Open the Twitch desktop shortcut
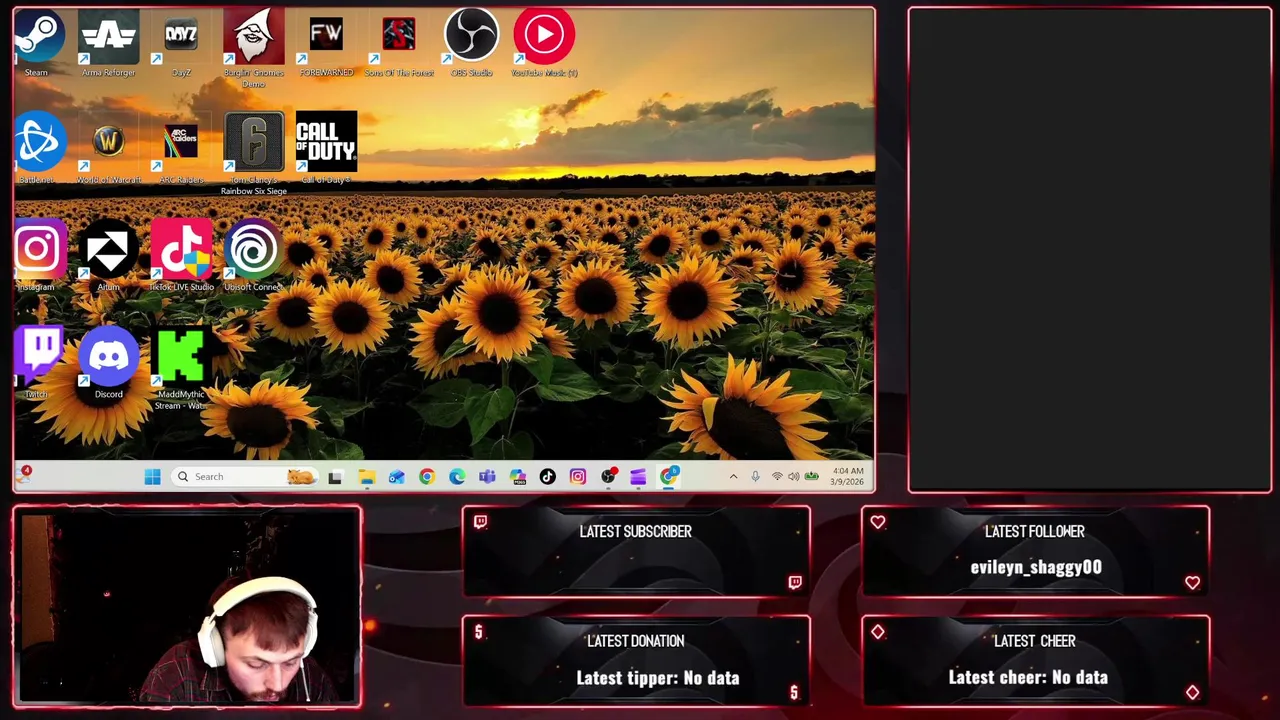Screen dimensions: 1280x720 click(37, 364)
